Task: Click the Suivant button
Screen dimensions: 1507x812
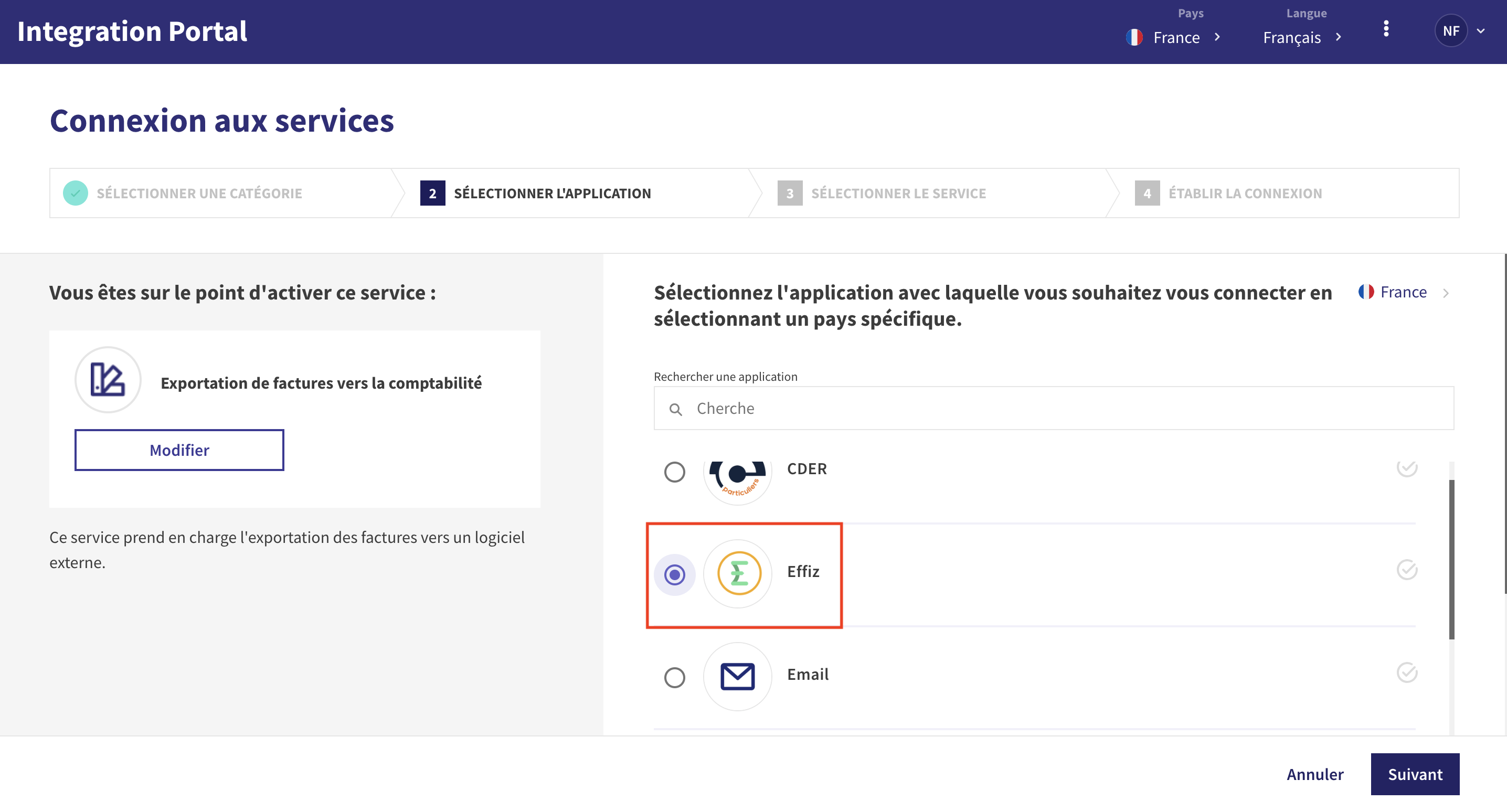Action: [1415, 774]
